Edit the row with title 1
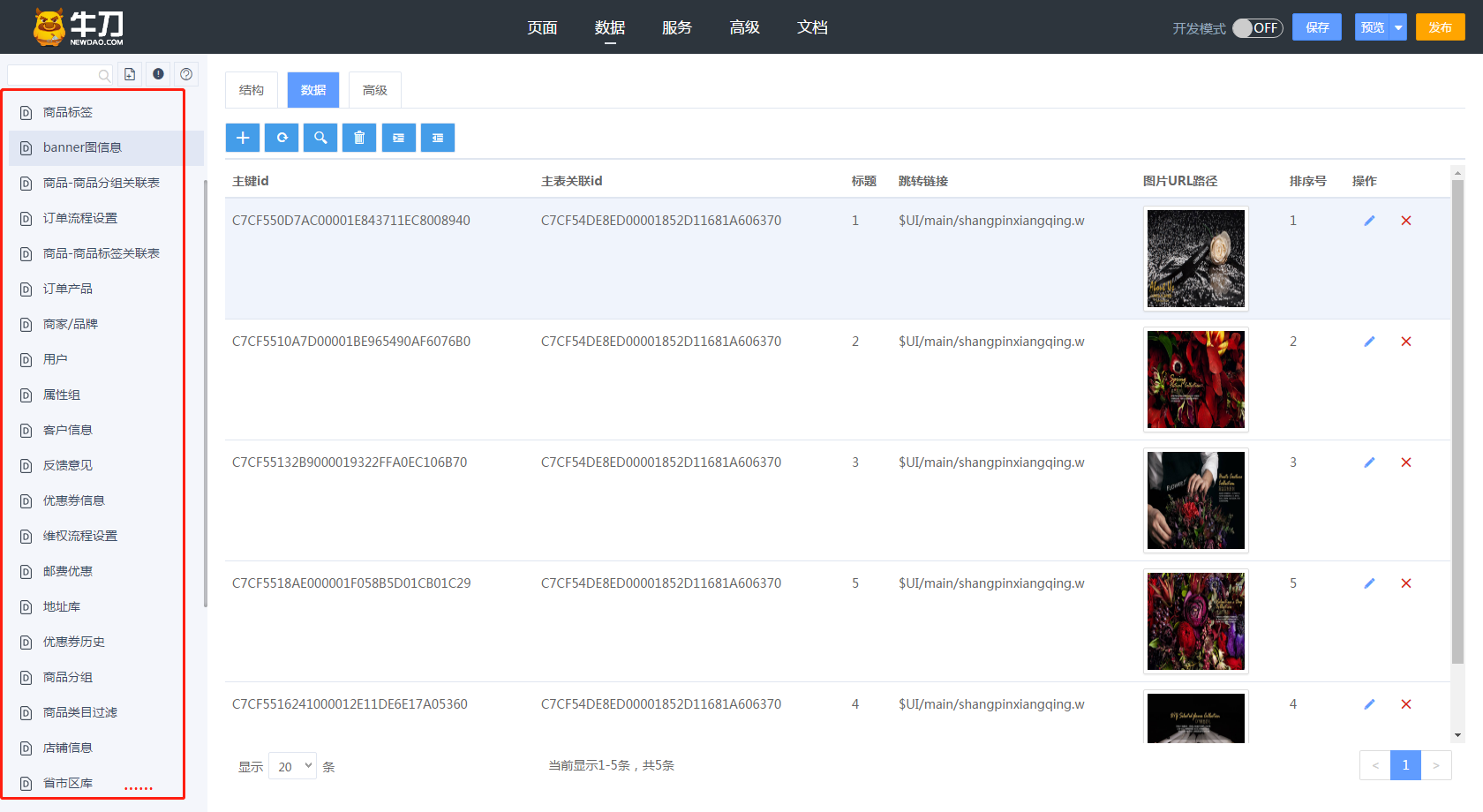 tap(1369, 221)
